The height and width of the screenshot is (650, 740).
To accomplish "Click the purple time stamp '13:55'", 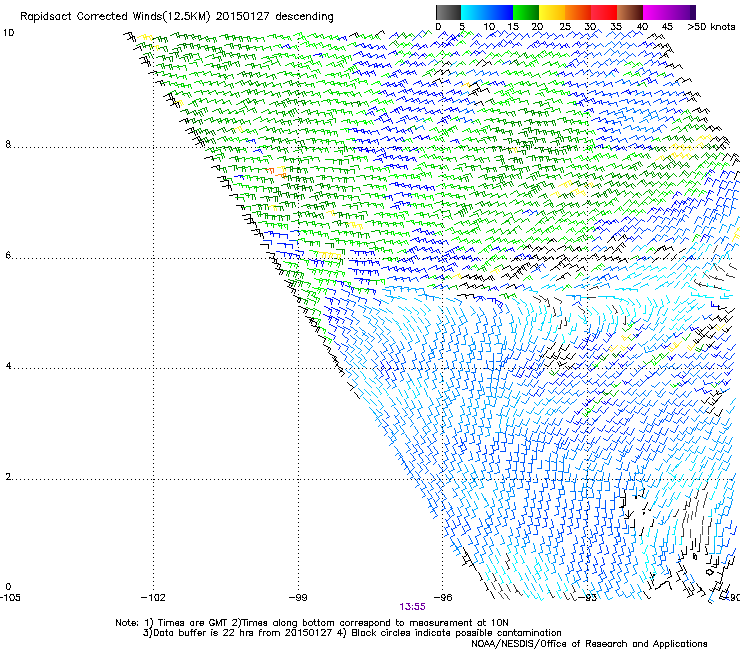I will click(x=412, y=607).
